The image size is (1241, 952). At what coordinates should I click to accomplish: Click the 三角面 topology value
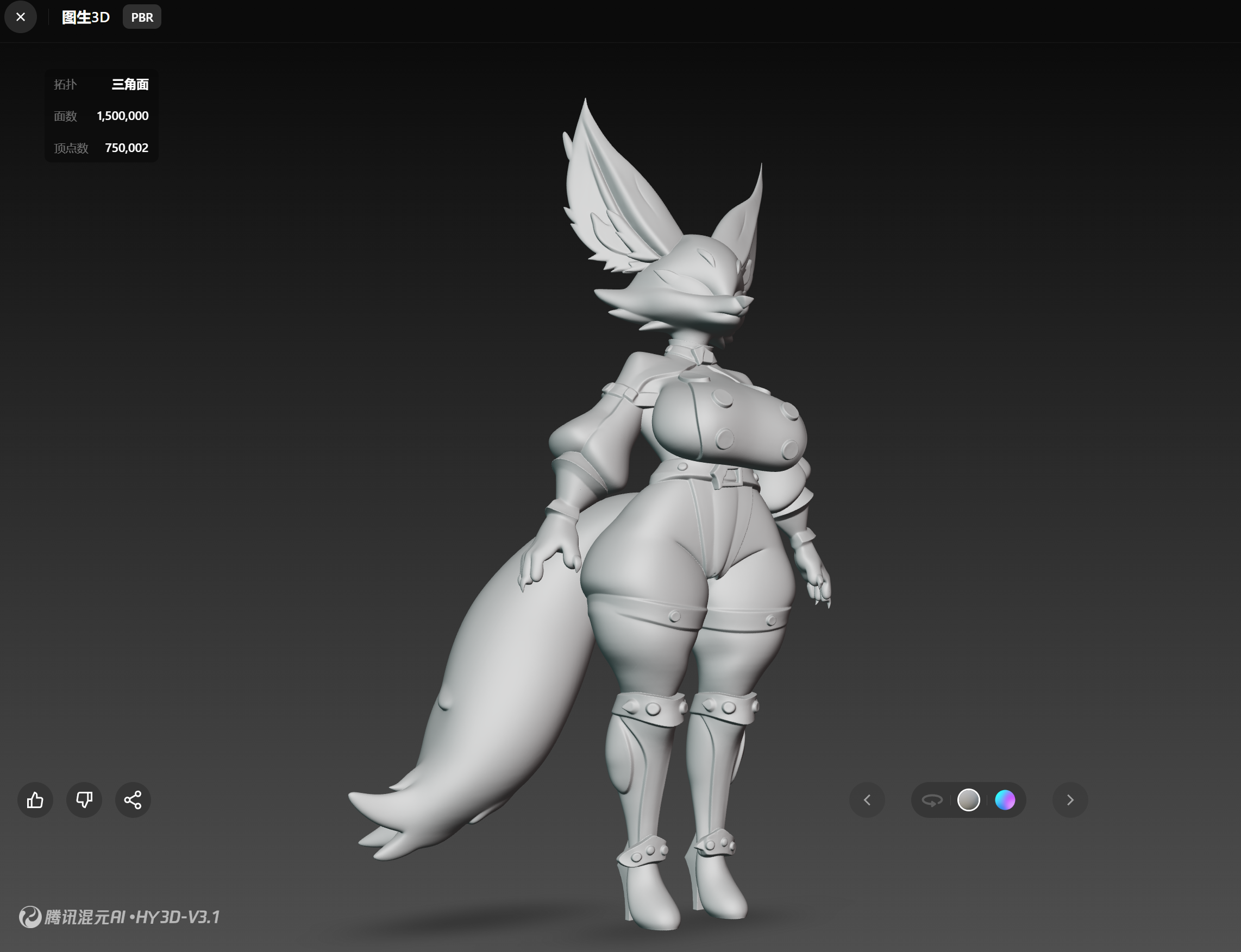pos(130,84)
